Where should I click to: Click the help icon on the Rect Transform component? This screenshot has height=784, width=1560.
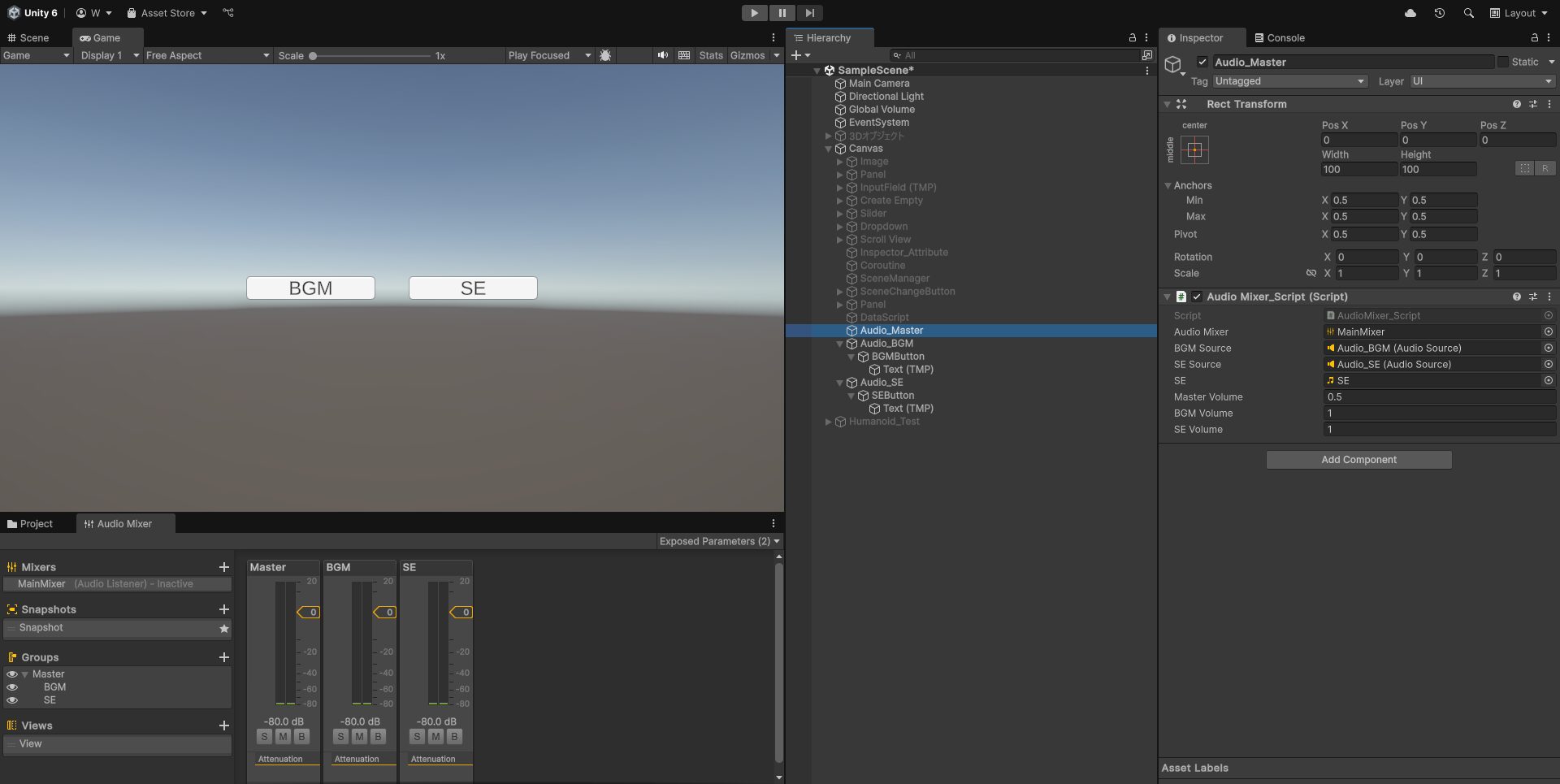(1517, 104)
